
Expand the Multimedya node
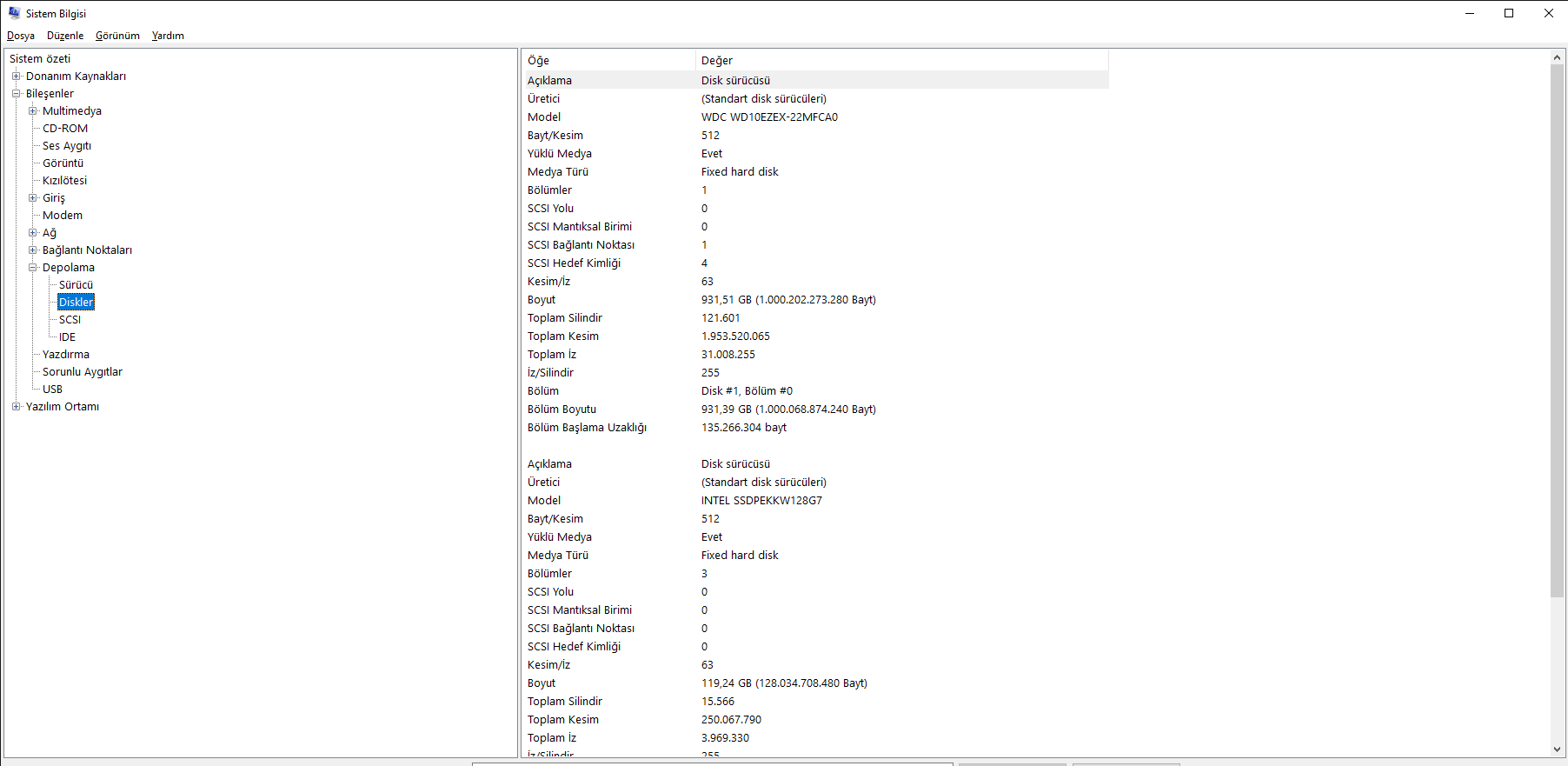pyautogui.click(x=32, y=111)
